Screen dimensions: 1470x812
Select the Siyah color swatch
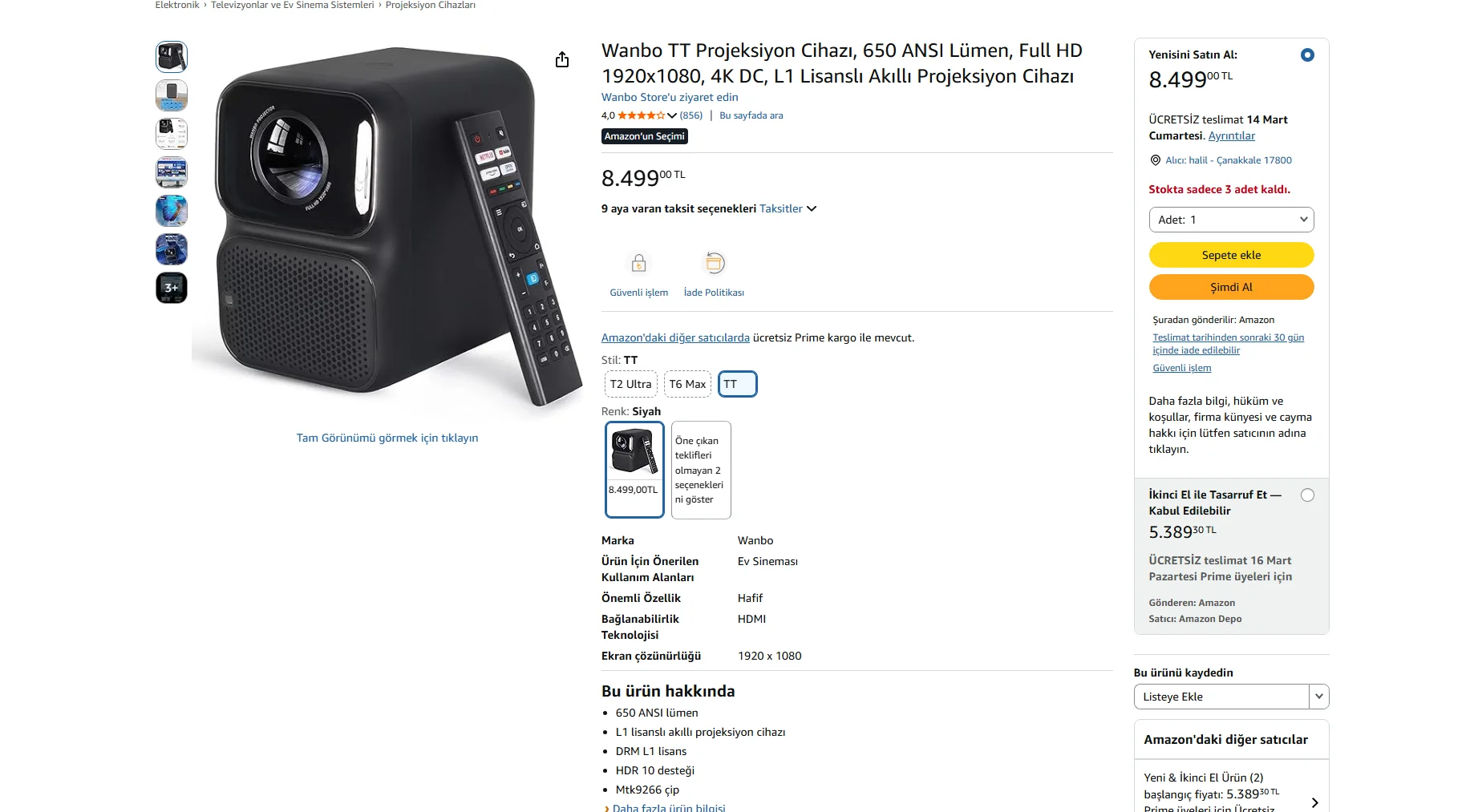pyautogui.click(x=634, y=470)
